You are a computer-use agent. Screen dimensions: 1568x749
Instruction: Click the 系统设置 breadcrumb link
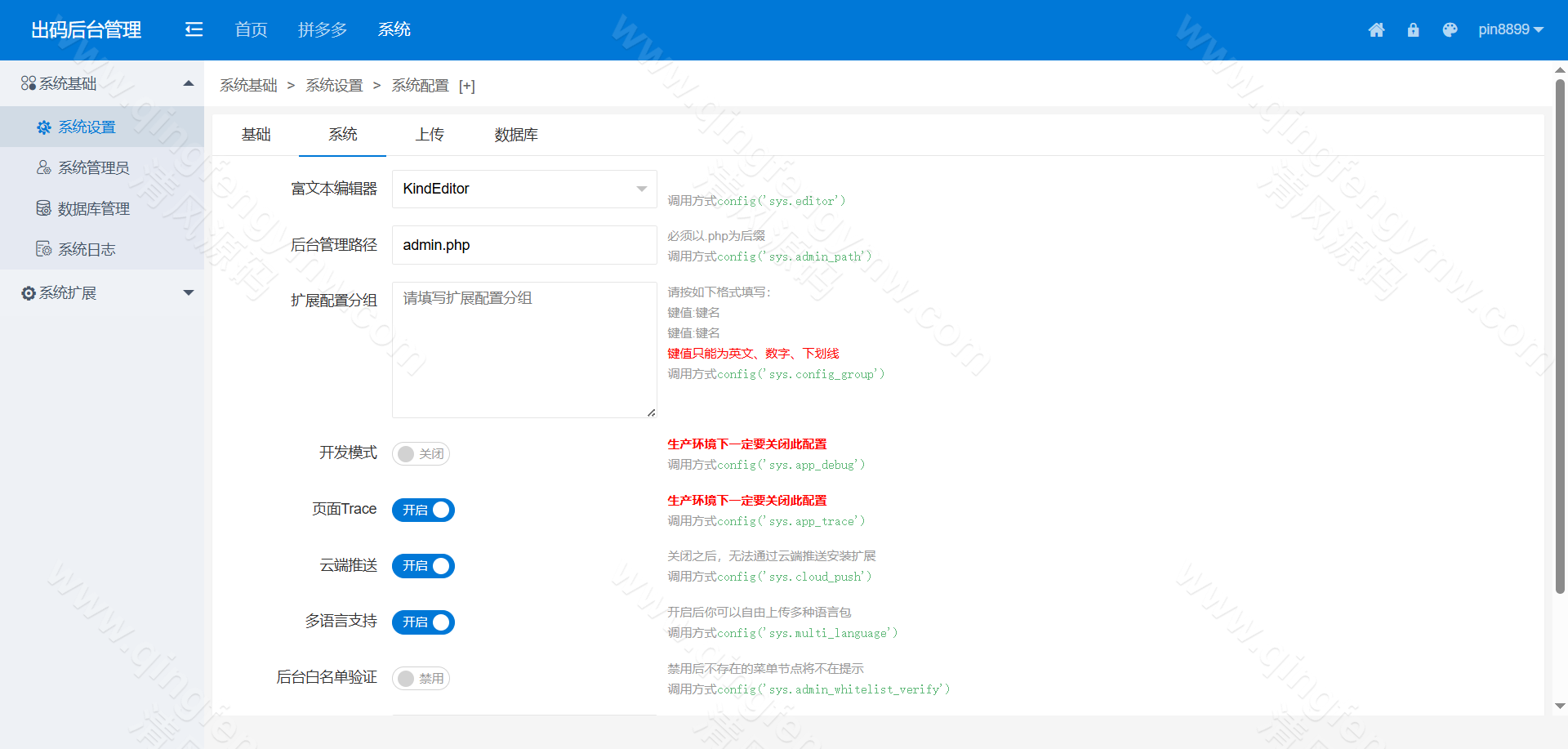[x=334, y=85]
